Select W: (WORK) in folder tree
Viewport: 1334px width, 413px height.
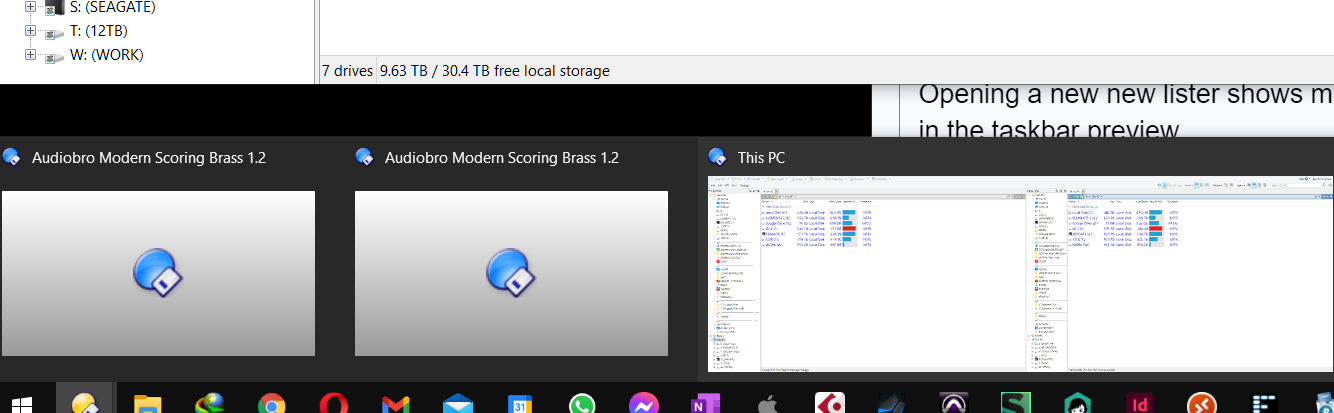[106, 55]
